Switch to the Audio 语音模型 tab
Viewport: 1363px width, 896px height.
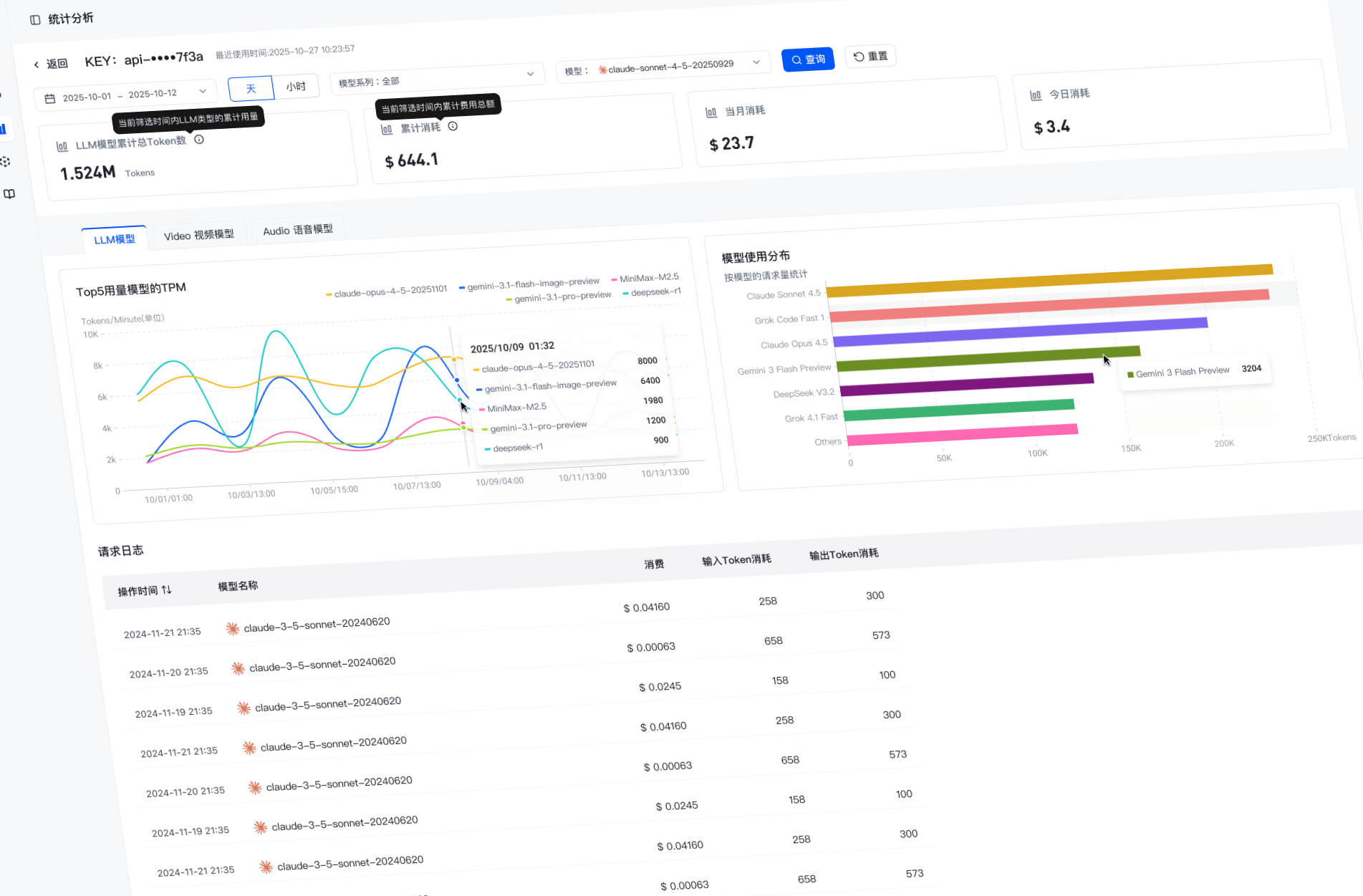(298, 230)
